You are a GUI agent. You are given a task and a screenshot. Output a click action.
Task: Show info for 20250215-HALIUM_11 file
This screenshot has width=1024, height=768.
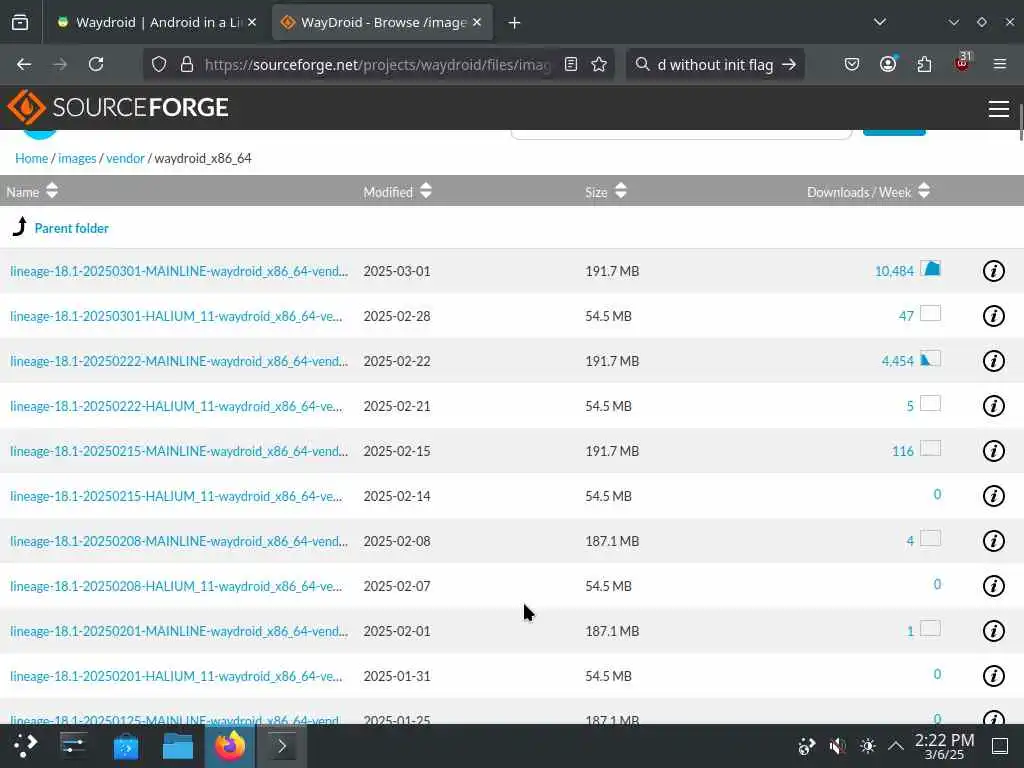pyautogui.click(x=993, y=496)
